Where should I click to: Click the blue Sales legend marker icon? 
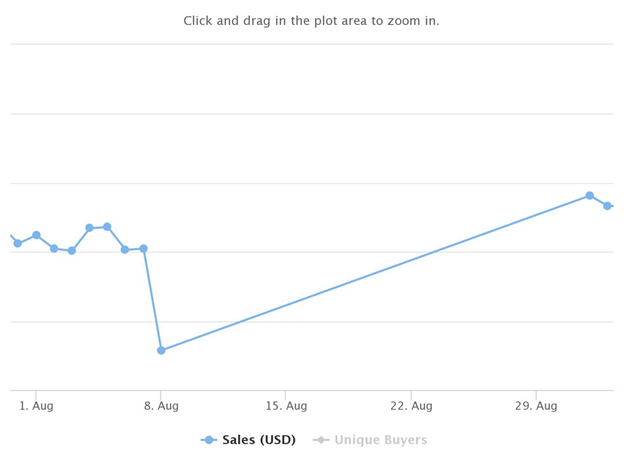point(209,440)
